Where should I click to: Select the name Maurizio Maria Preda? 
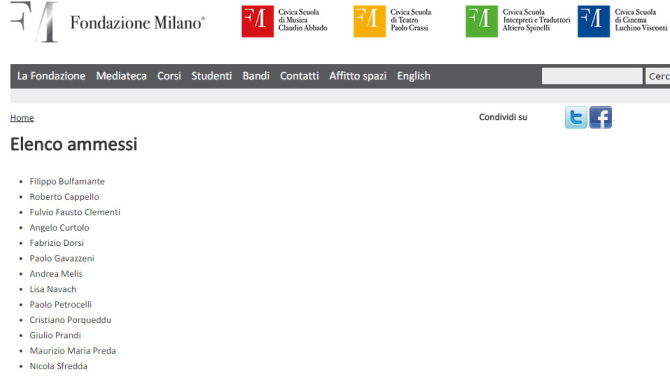pyautogui.click(x=73, y=351)
